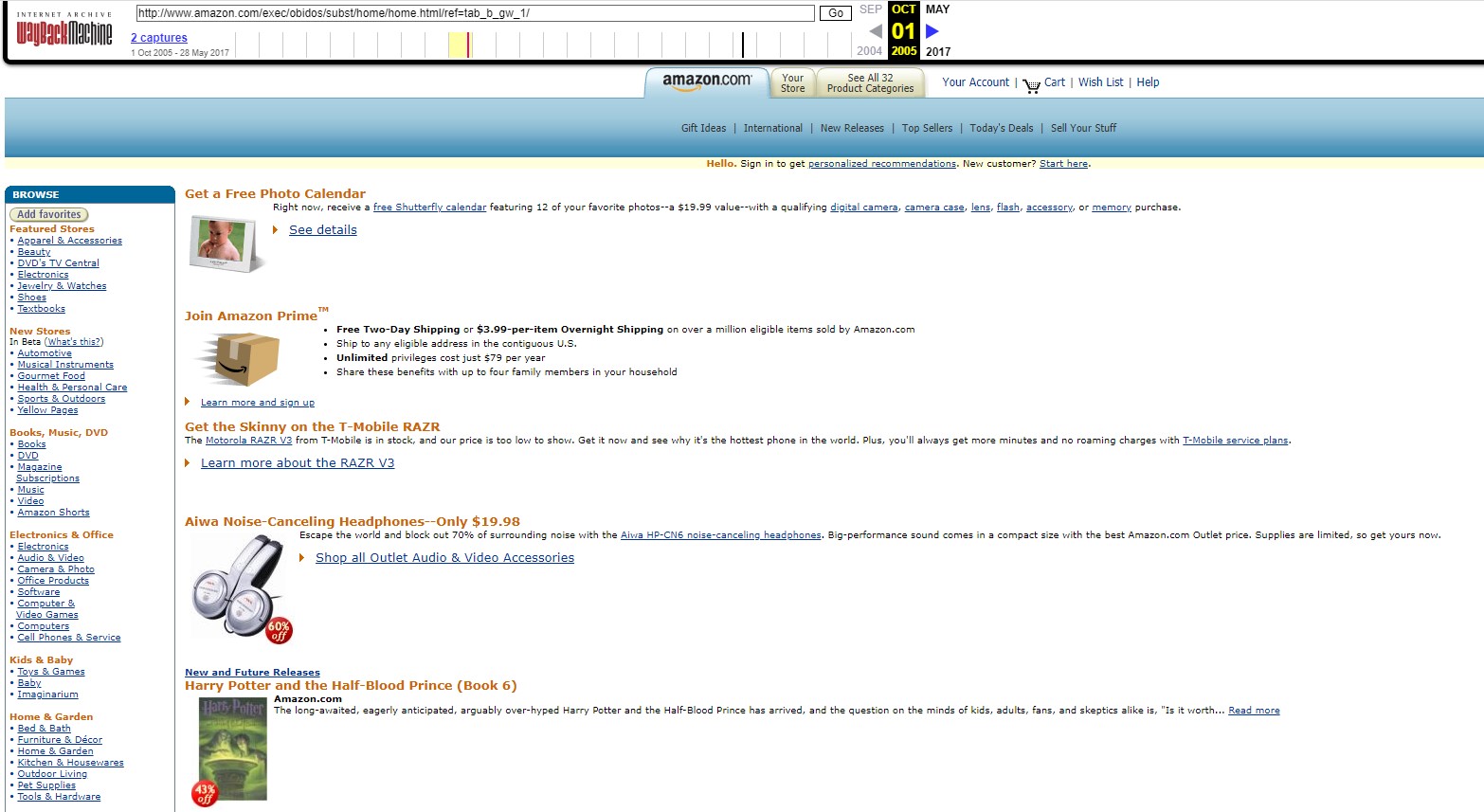Open the Textbooks store link
1484x812 pixels.
click(x=41, y=309)
